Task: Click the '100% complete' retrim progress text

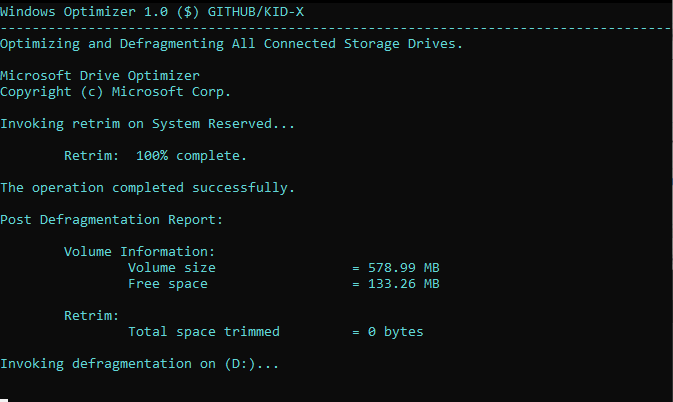Action: tap(191, 156)
